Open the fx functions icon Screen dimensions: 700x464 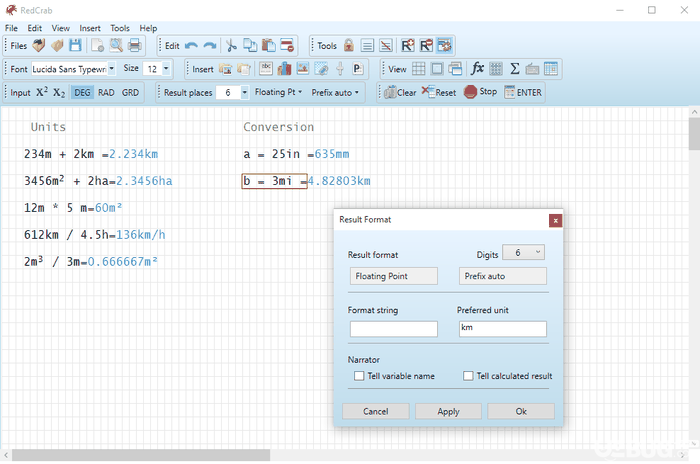[477, 68]
